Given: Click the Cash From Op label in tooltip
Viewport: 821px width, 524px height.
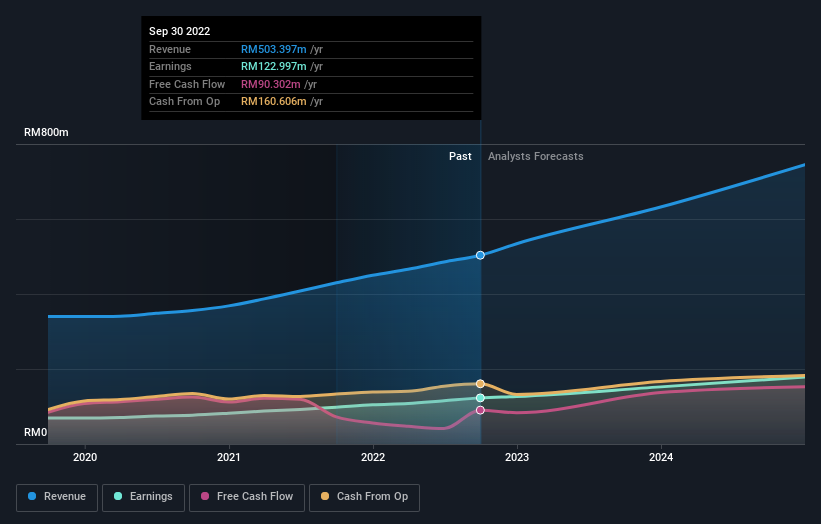Looking at the screenshot, I should click(x=184, y=102).
